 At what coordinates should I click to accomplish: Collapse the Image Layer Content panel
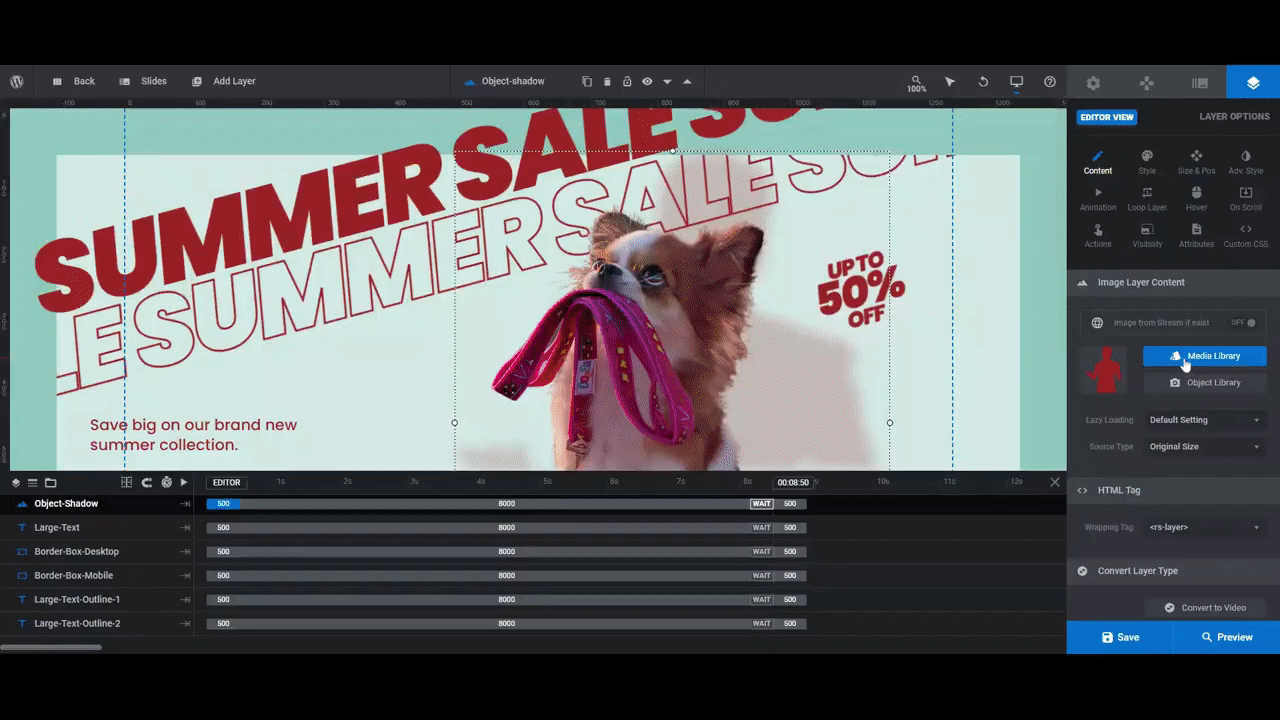(x=1173, y=283)
